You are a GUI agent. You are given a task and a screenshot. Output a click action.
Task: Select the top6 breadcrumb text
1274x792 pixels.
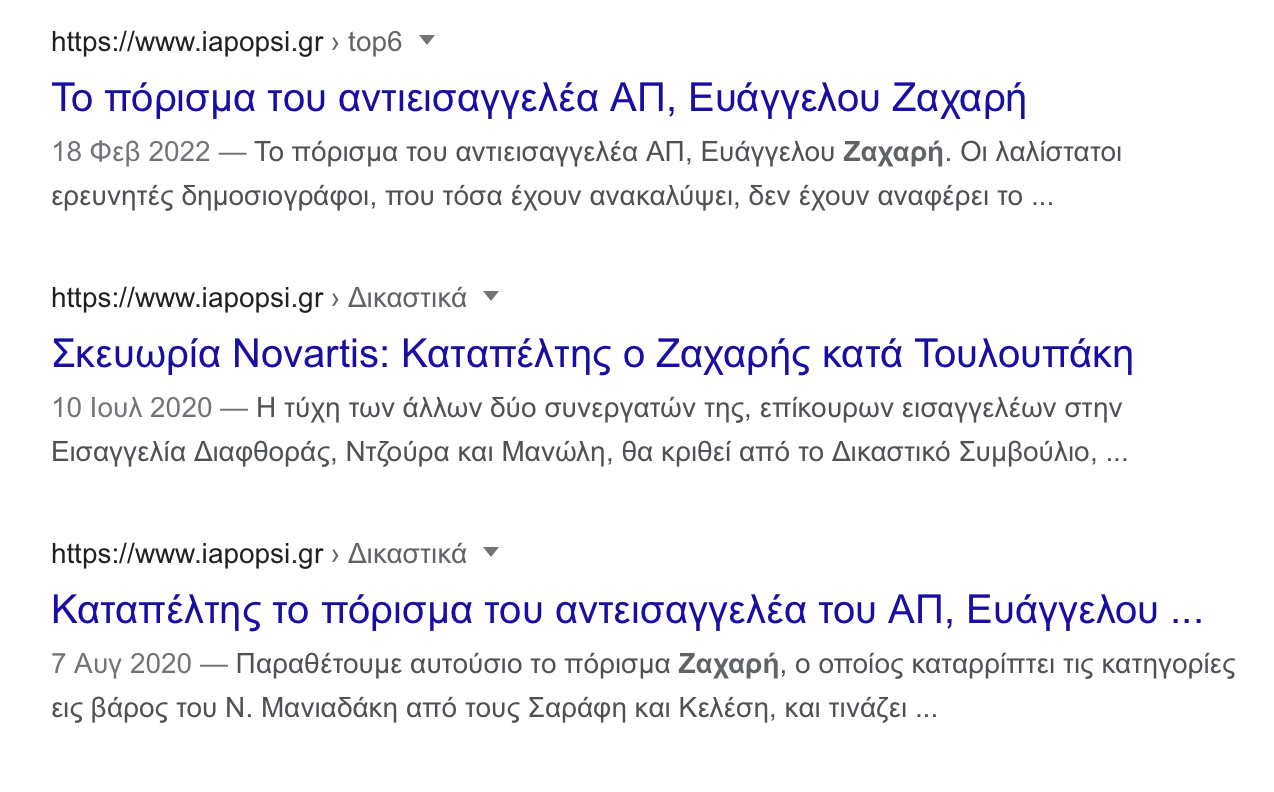[x=374, y=42]
